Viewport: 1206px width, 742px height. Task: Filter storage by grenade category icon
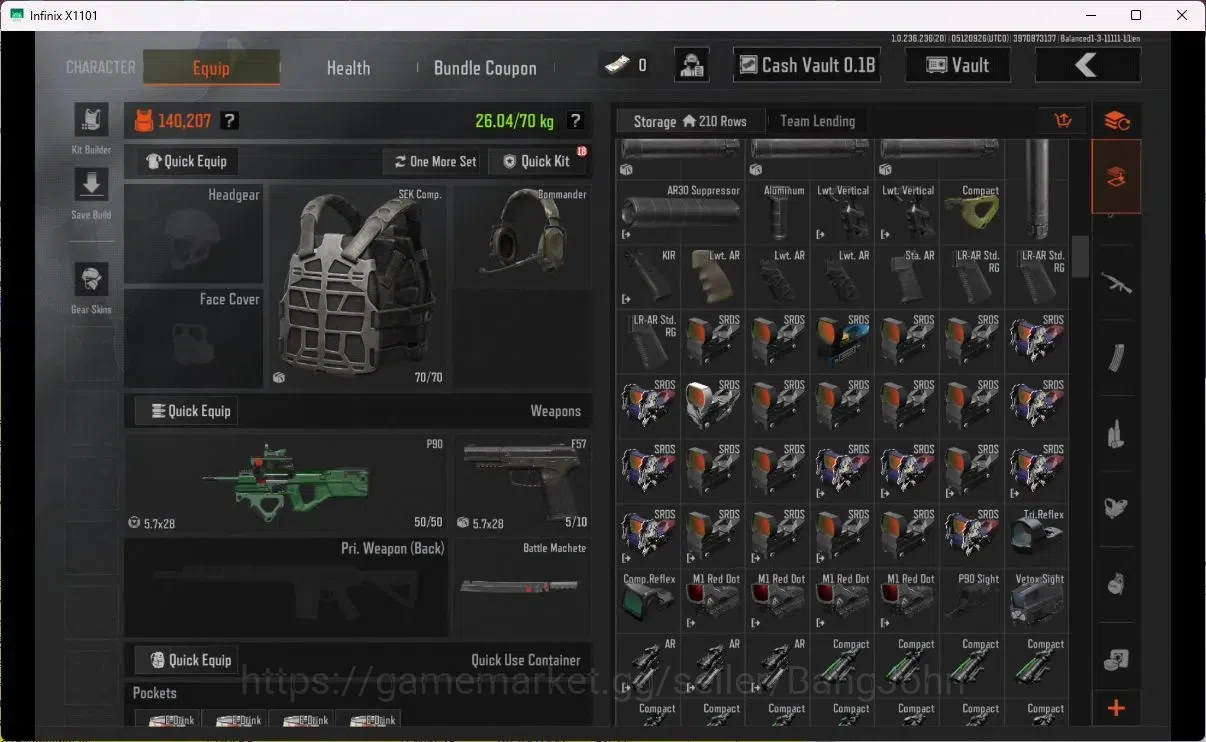(1117, 583)
